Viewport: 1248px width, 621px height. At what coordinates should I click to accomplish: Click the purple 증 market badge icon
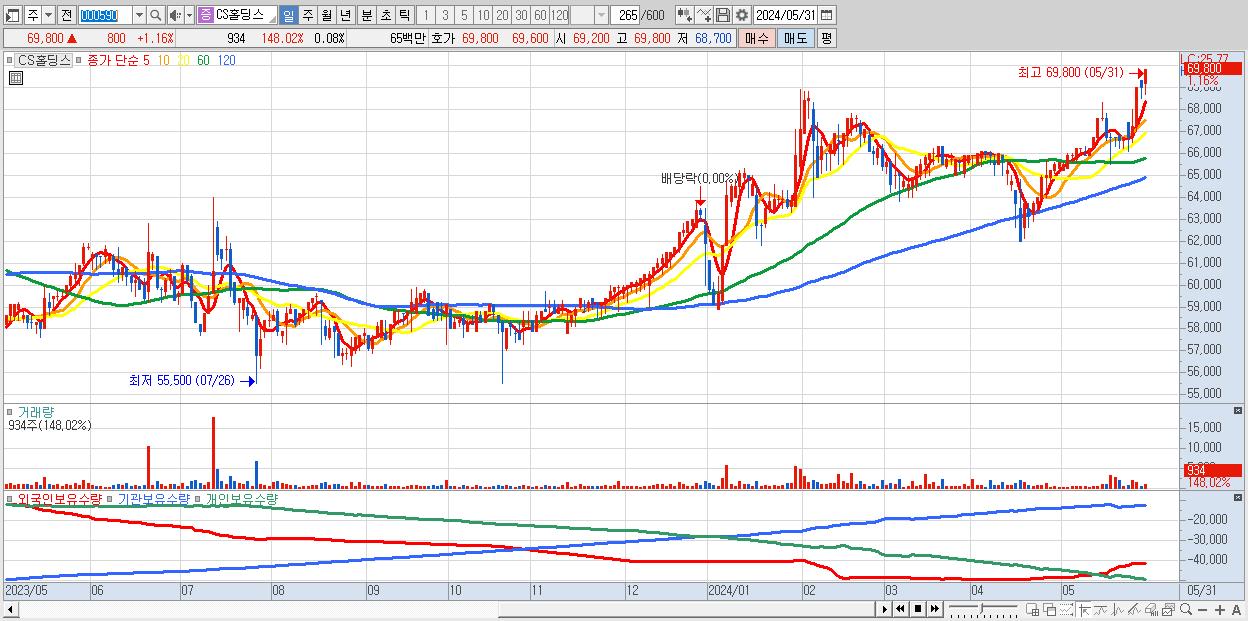click(x=205, y=15)
